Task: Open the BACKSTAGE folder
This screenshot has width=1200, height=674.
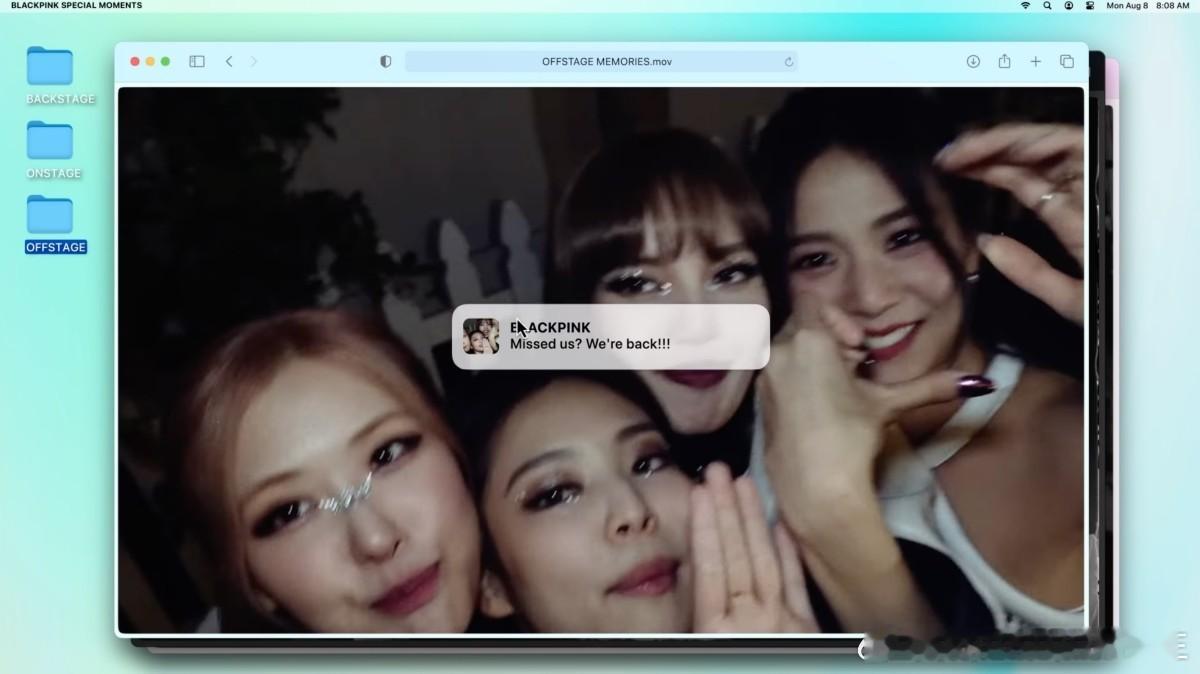Action: [x=50, y=66]
